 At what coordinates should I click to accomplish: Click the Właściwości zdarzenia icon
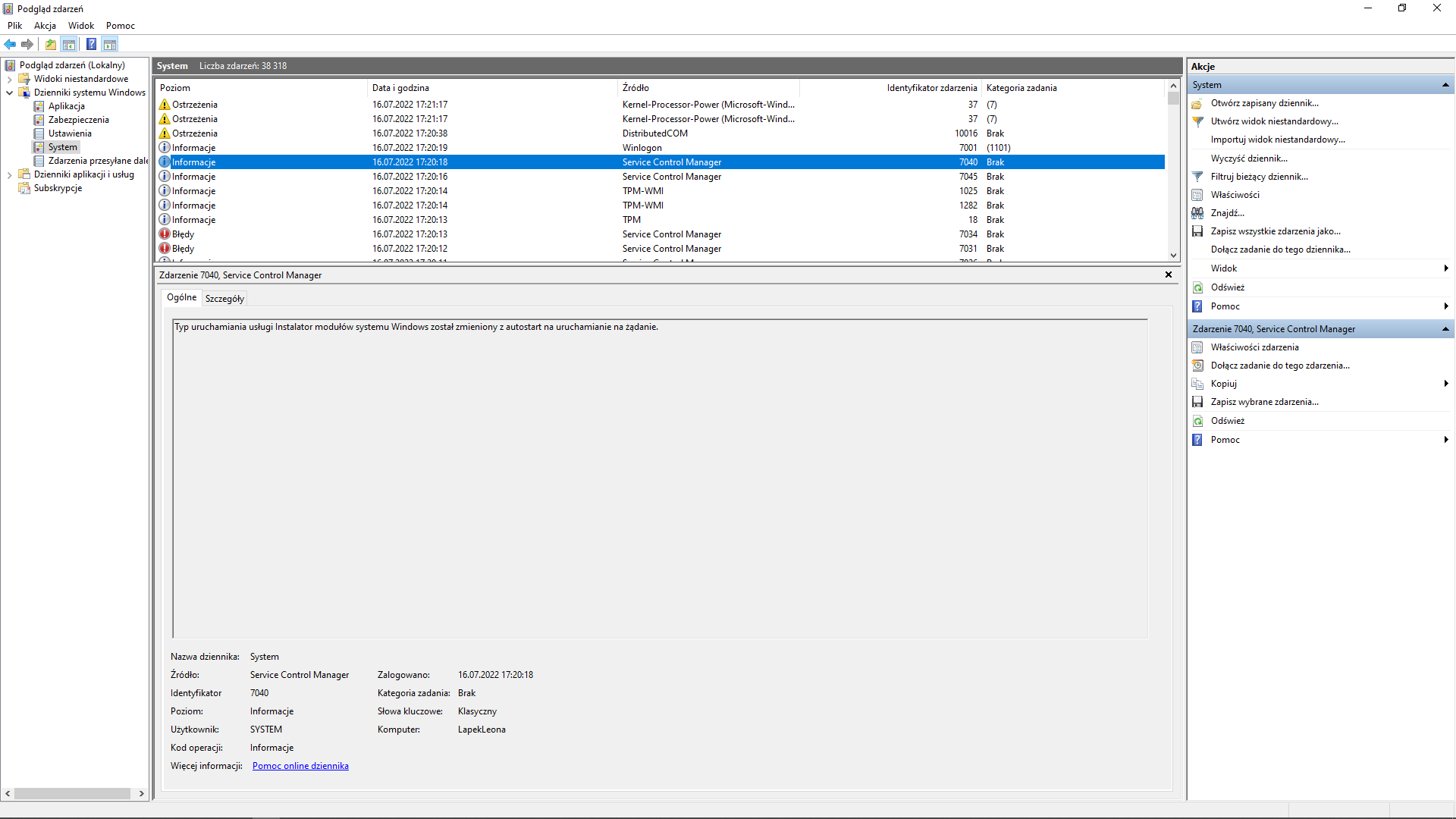pos(1197,347)
